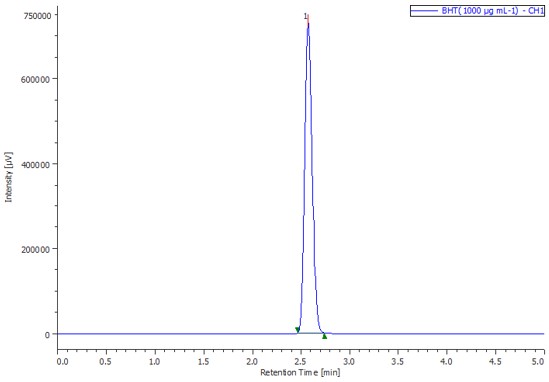Click the 400000 intensity axis label
The height and width of the screenshot is (382, 549).
coord(35,164)
